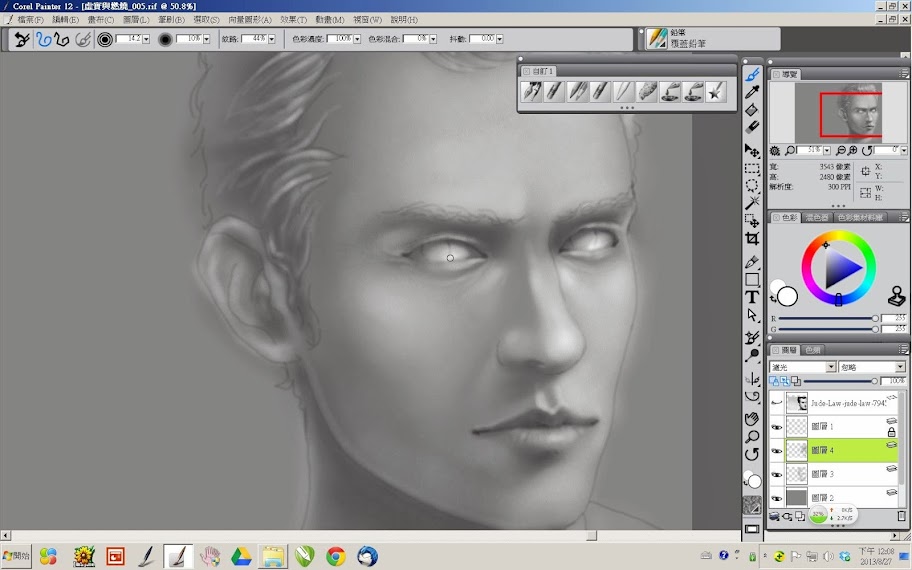The width and height of the screenshot is (912, 570).
Task: Toggle the lock on layer 圖層 1
Action: point(891,432)
